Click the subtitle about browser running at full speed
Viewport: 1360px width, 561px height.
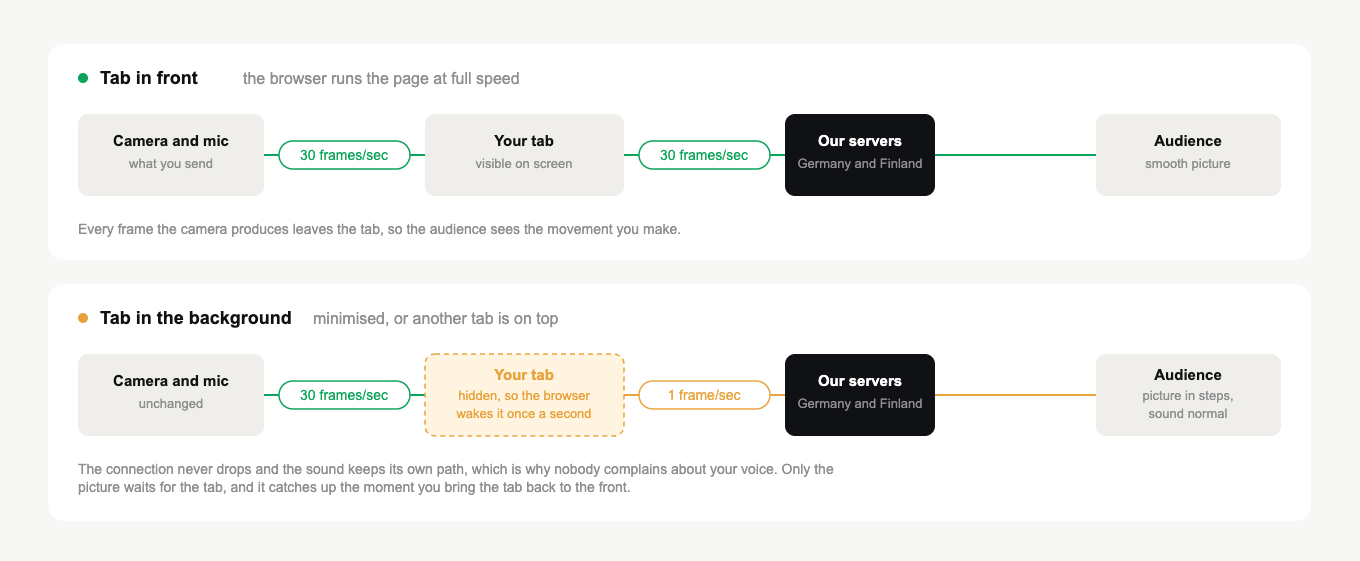tap(381, 78)
